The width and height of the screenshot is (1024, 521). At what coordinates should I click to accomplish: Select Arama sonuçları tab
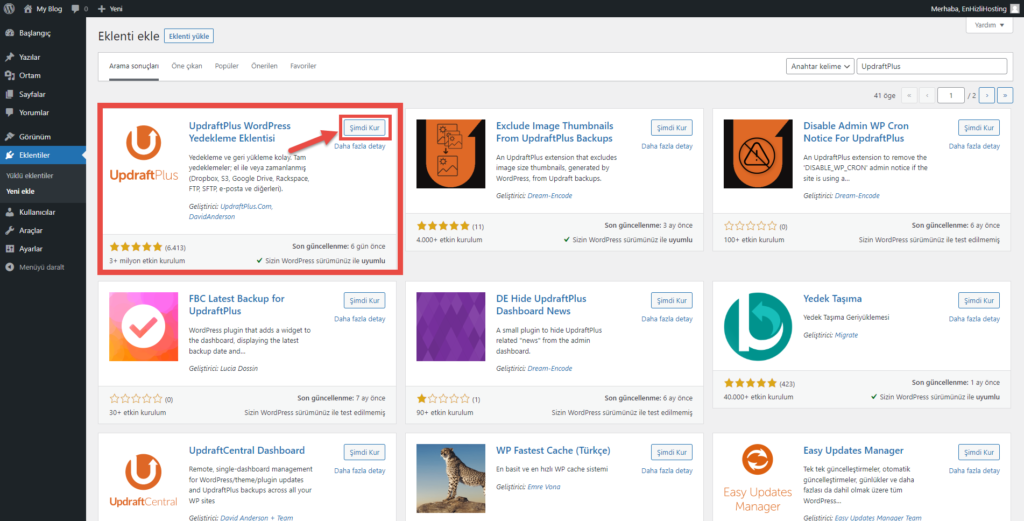click(134, 67)
